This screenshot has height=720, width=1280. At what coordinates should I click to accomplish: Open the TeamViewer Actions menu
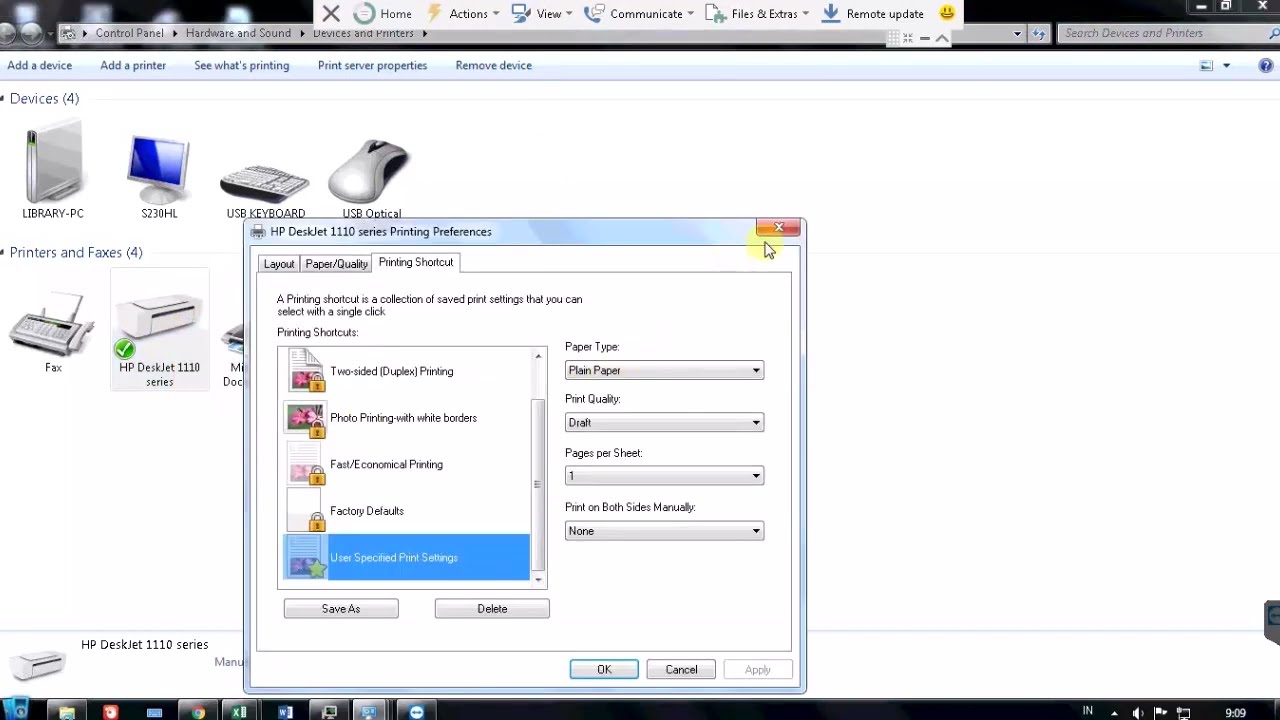tap(463, 13)
